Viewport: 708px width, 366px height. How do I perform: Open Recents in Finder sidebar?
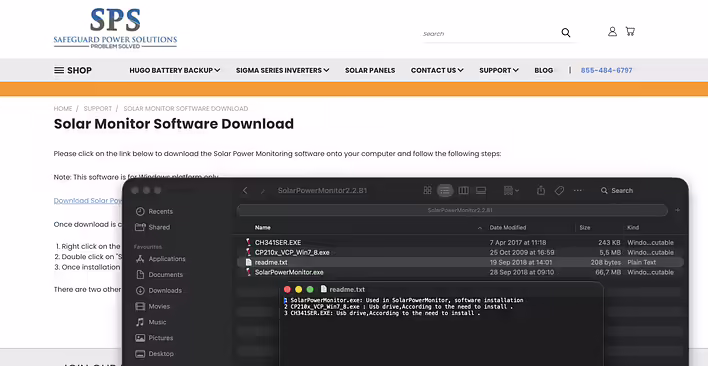click(x=154, y=211)
